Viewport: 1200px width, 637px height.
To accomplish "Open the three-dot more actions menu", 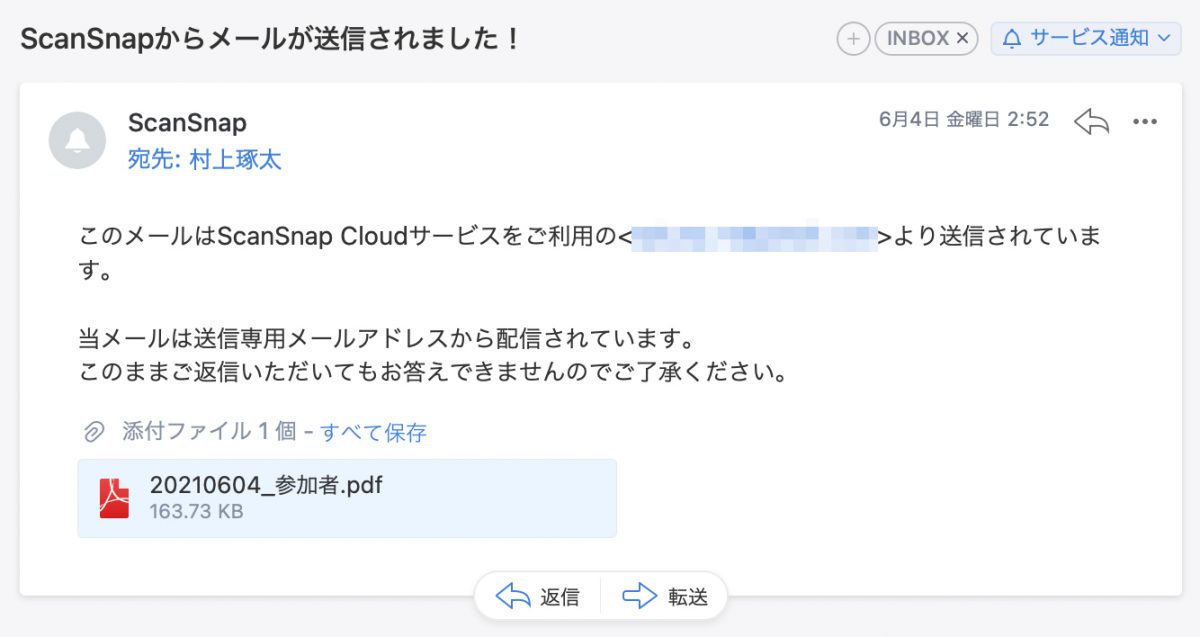I will 1144,122.
